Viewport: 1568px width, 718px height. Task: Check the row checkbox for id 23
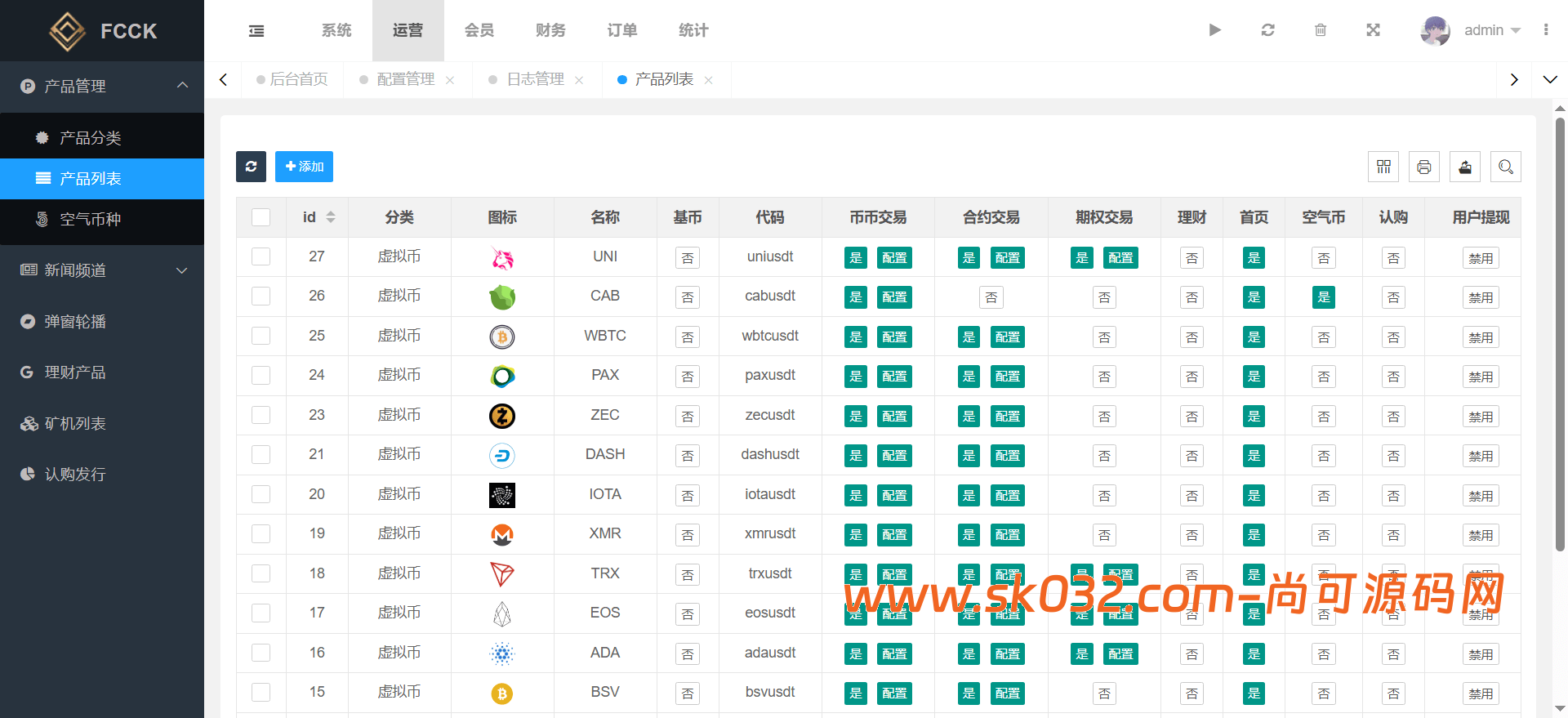click(x=261, y=415)
